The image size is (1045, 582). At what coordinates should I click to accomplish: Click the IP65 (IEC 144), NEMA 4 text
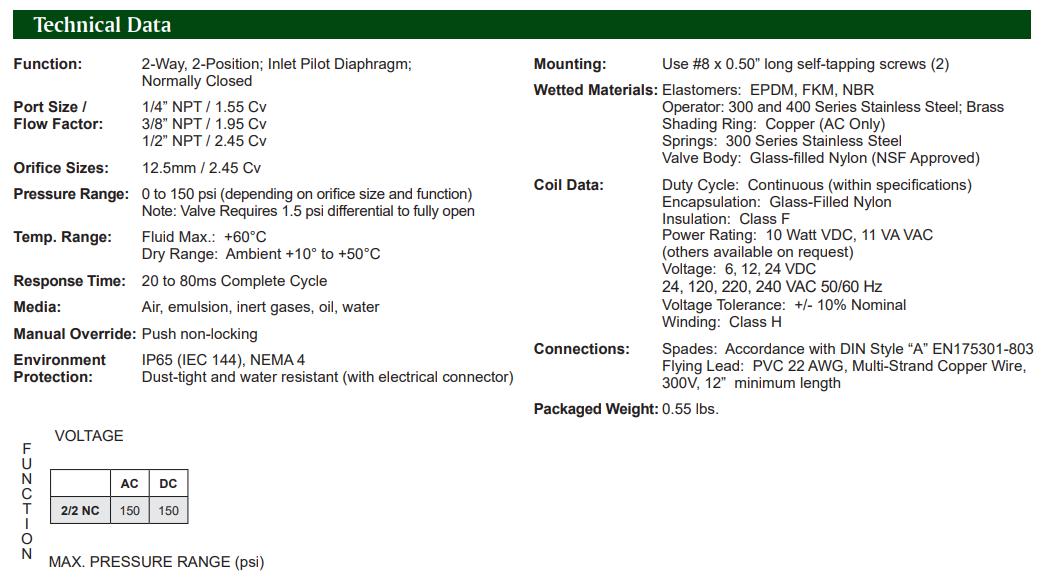coord(223,360)
